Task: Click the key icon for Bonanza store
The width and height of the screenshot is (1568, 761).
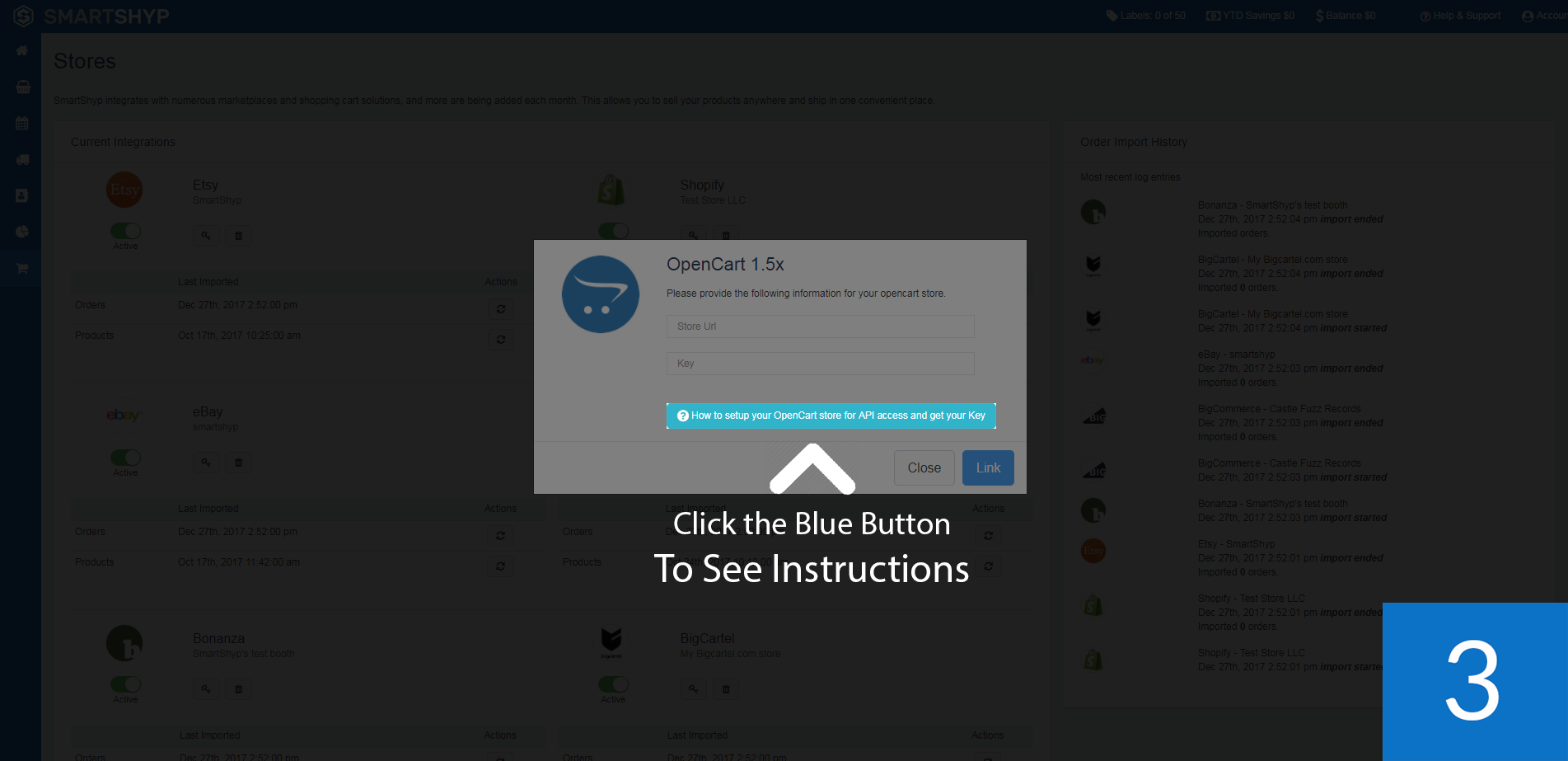Action: pos(206,689)
